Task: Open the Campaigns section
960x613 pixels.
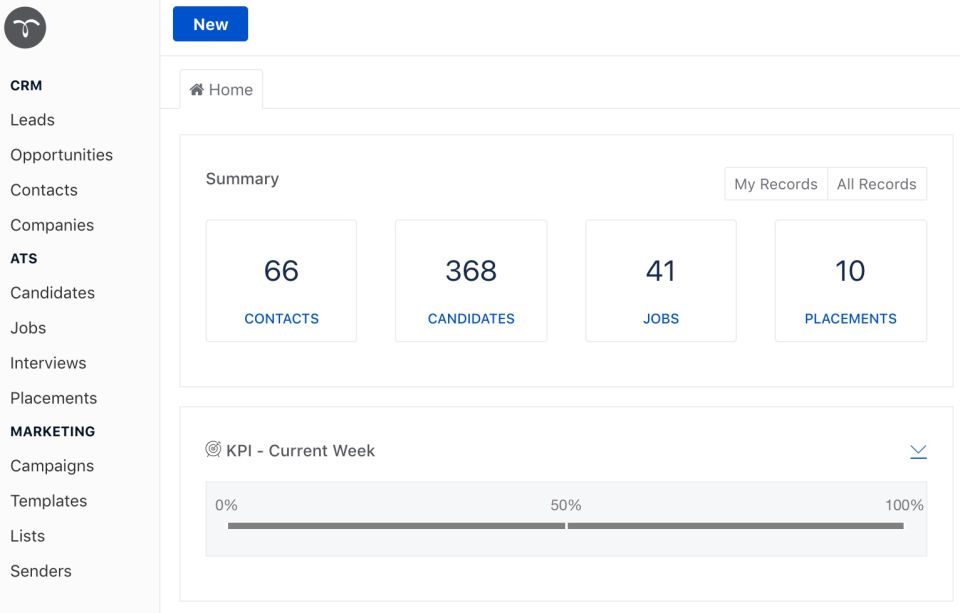Action: point(52,466)
